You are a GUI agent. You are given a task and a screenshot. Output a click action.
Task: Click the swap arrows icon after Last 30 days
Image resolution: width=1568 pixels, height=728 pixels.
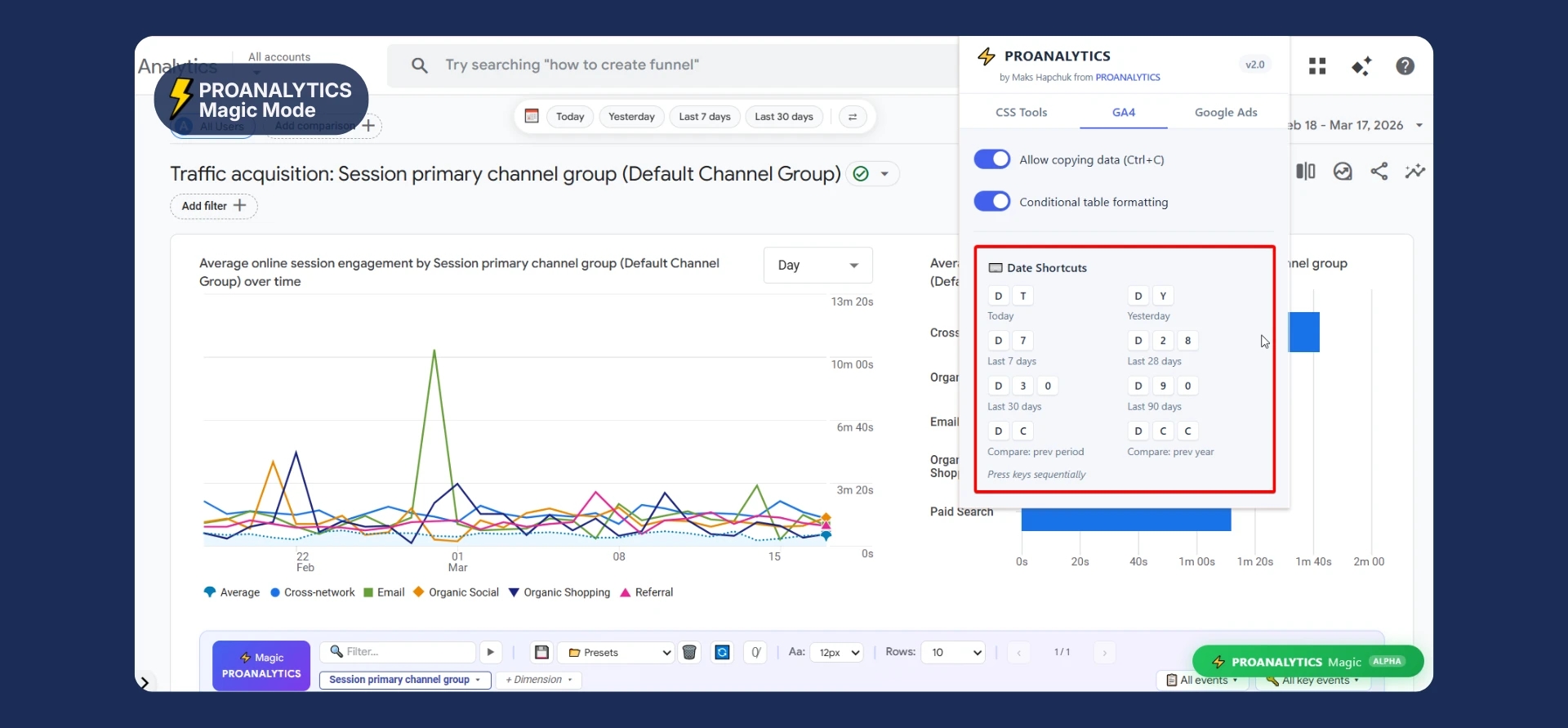[x=853, y=117]
